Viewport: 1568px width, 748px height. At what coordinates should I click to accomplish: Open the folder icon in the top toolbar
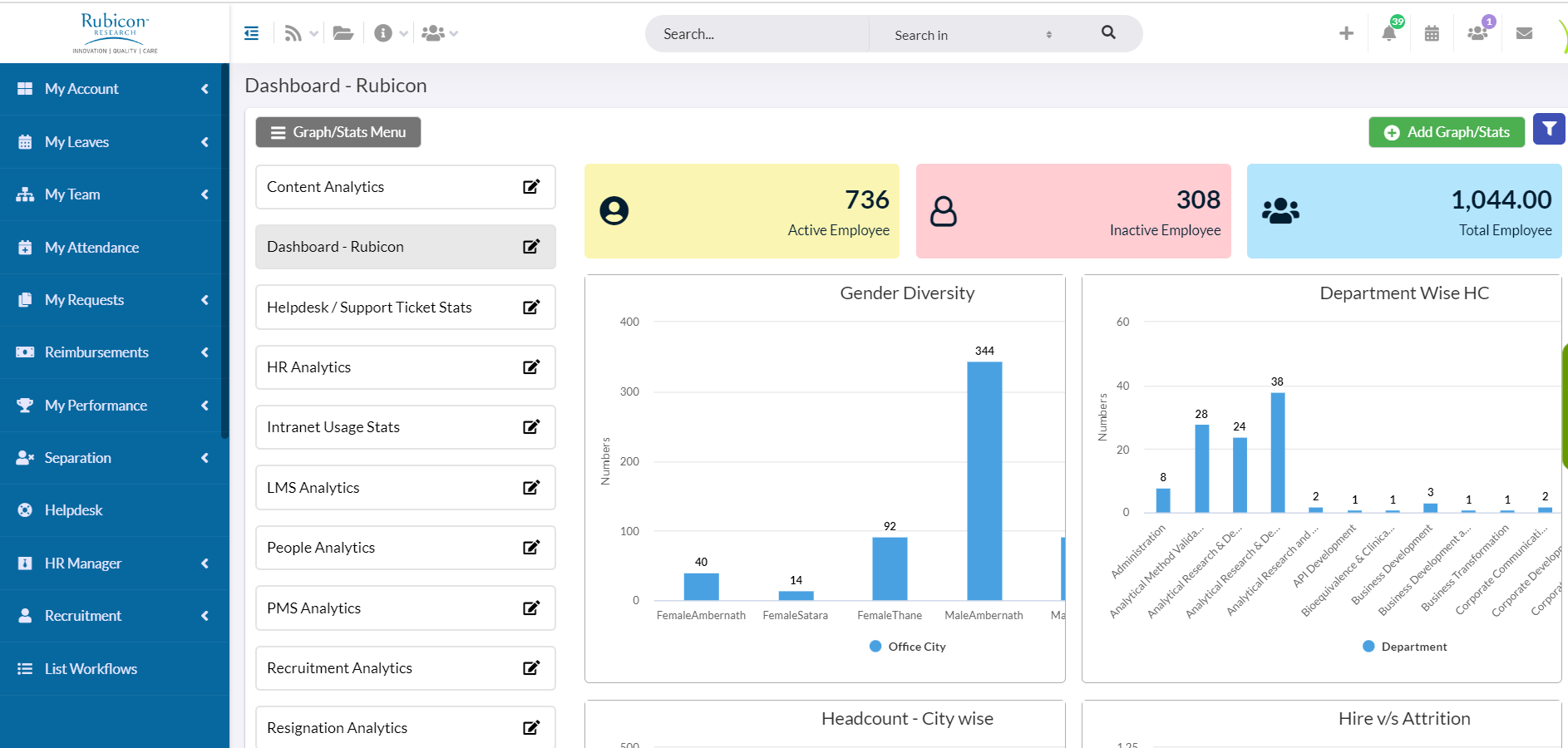pyautogui.click(x=343, y=33)
